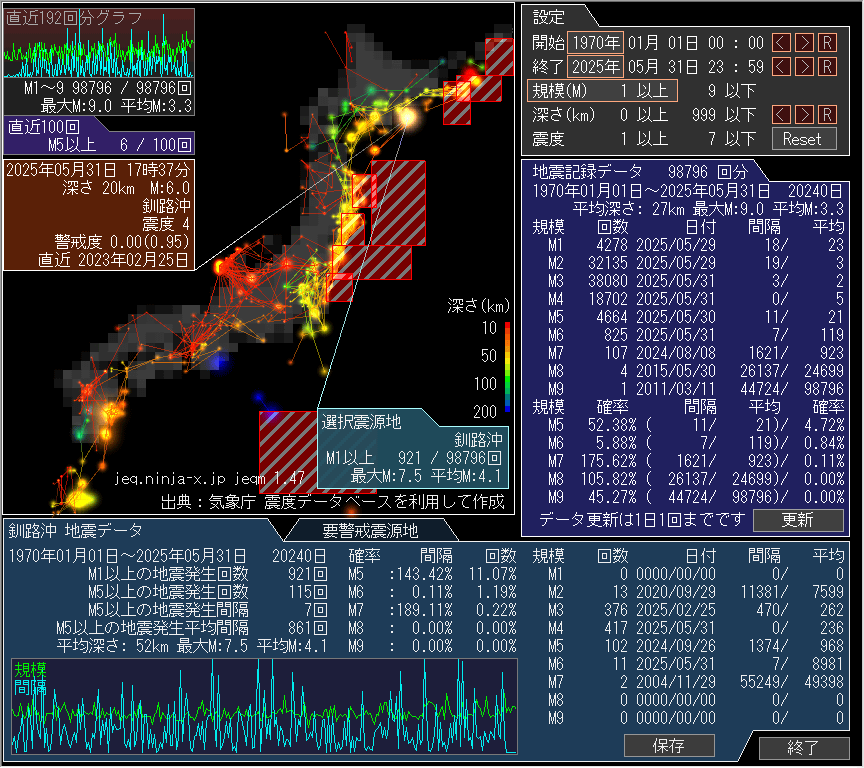
Task: Switch to the 釧路沖 地震データ tab
Action: click(76, 531)
